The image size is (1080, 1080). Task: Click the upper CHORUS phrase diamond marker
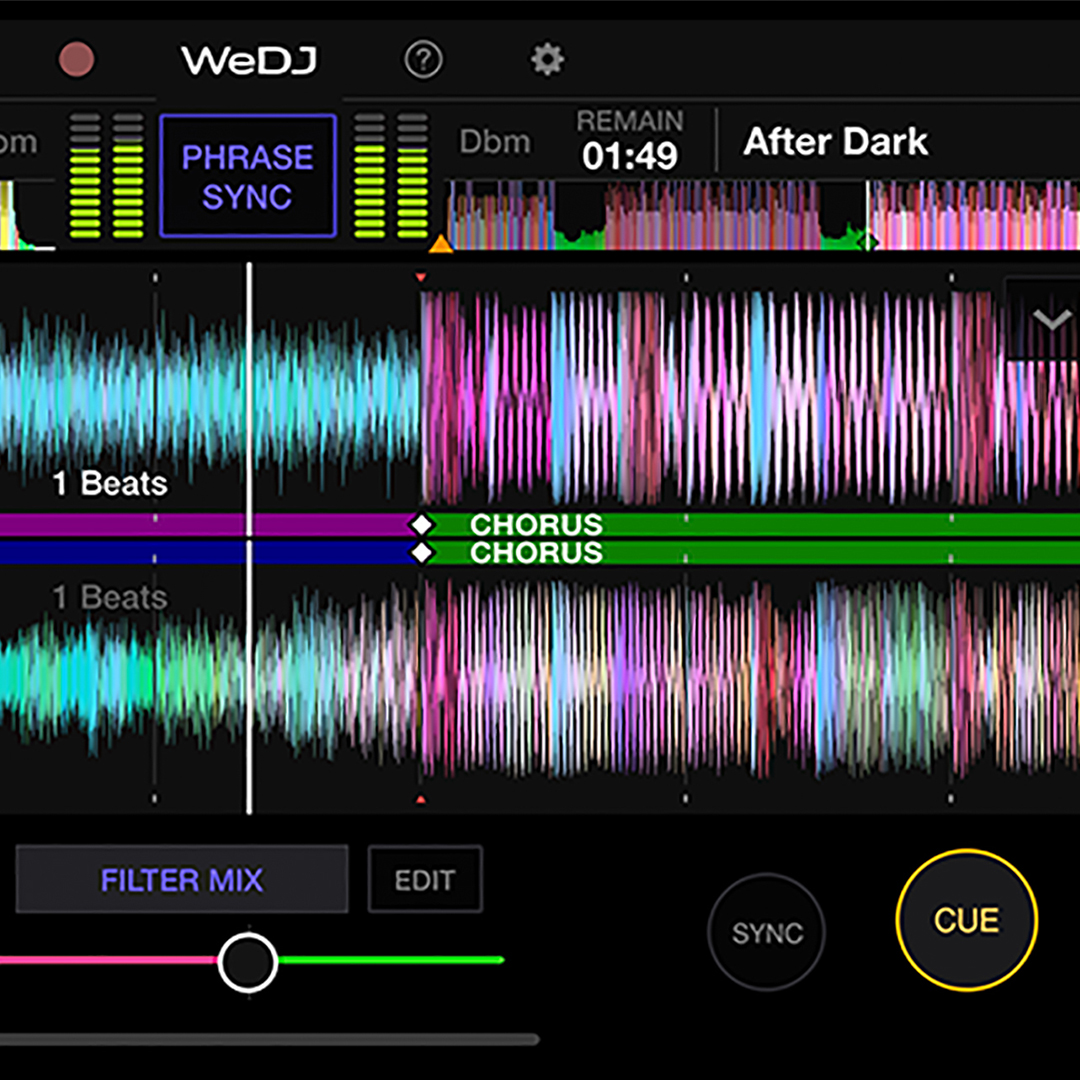[x=422, y=524]
